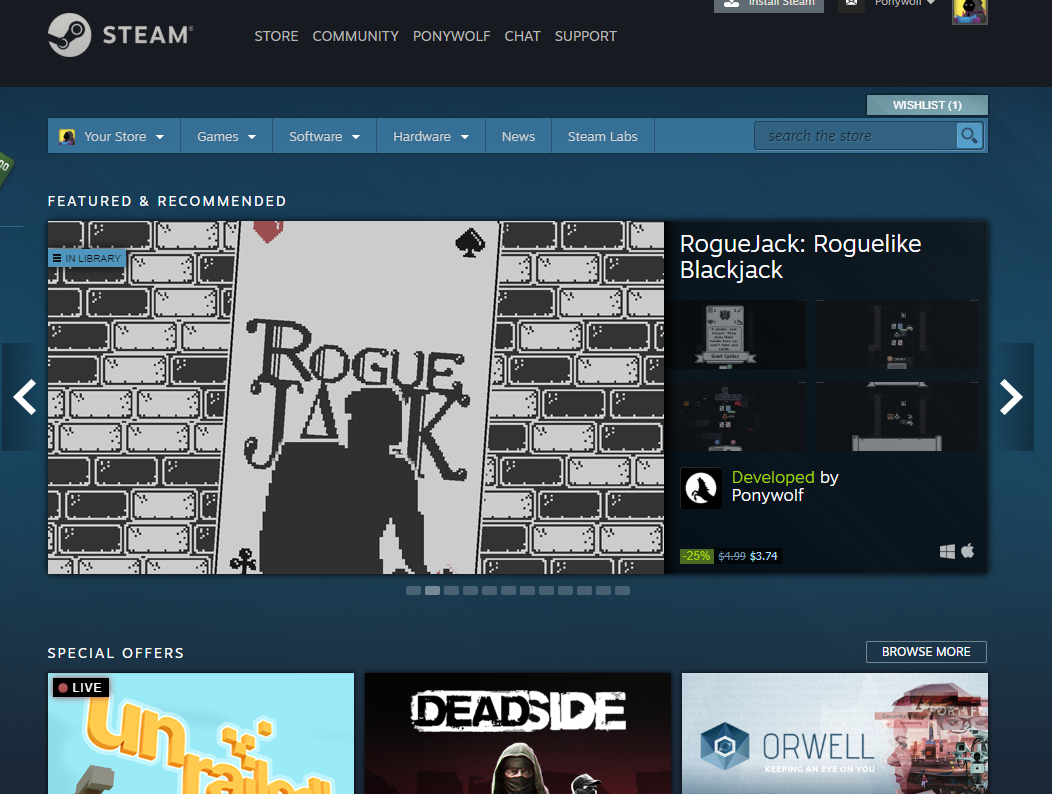Click the search the store field
Viewport: 1052px width, 794px height.
pos(855,136)
